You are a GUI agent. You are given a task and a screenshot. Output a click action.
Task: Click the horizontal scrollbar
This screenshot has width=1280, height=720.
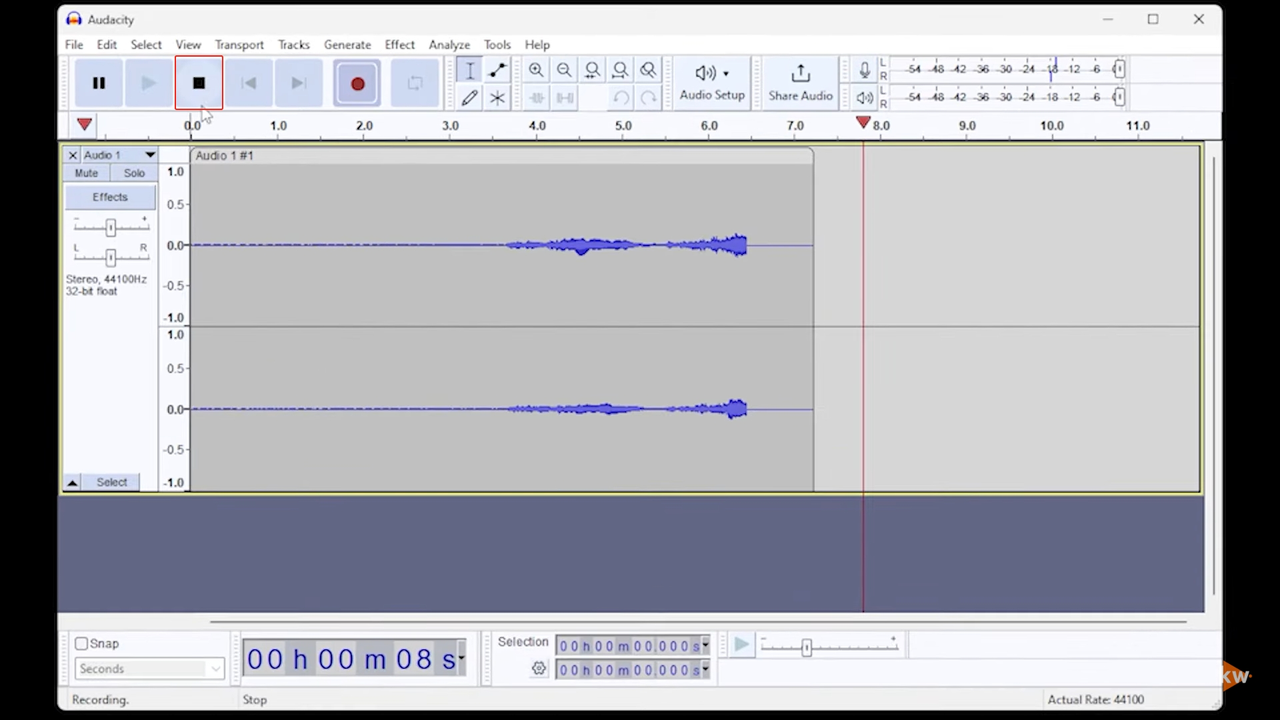tap(697, 621)
